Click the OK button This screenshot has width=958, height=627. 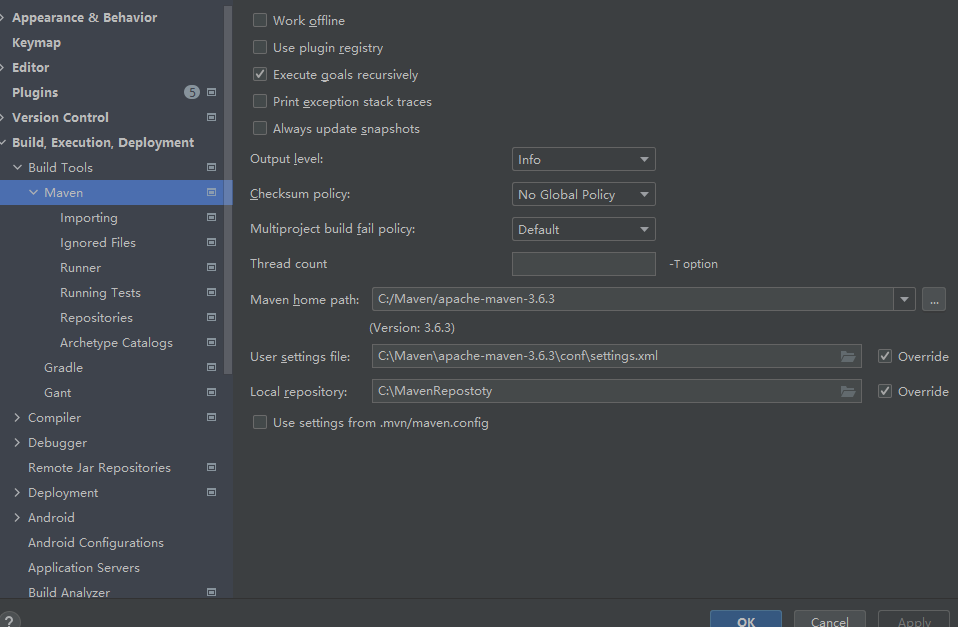click(x=746, y=619)
